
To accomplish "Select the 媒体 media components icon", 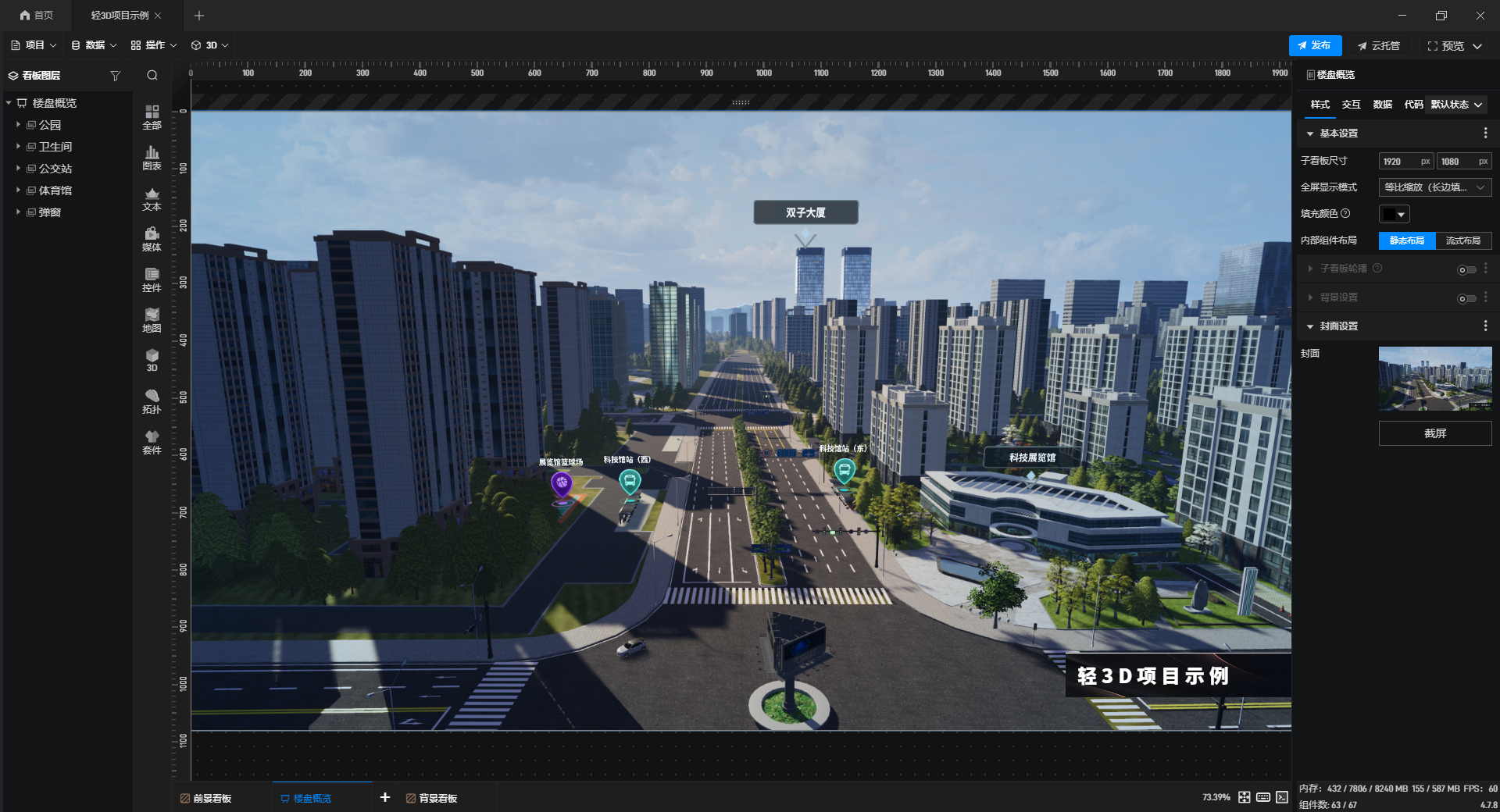I will coord(152,239).
